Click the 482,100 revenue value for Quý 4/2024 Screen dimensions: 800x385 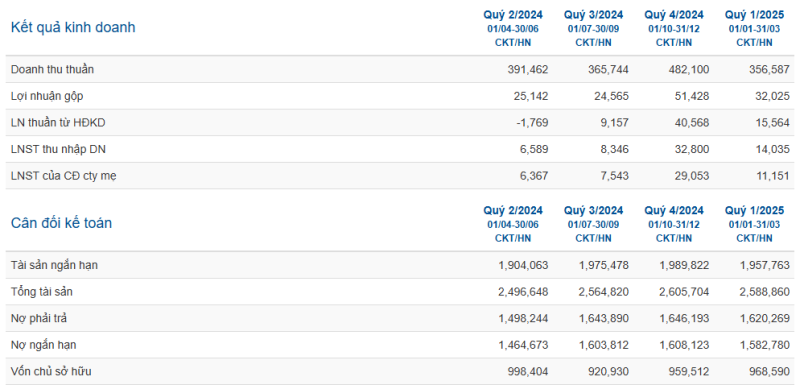click(688, 69)
